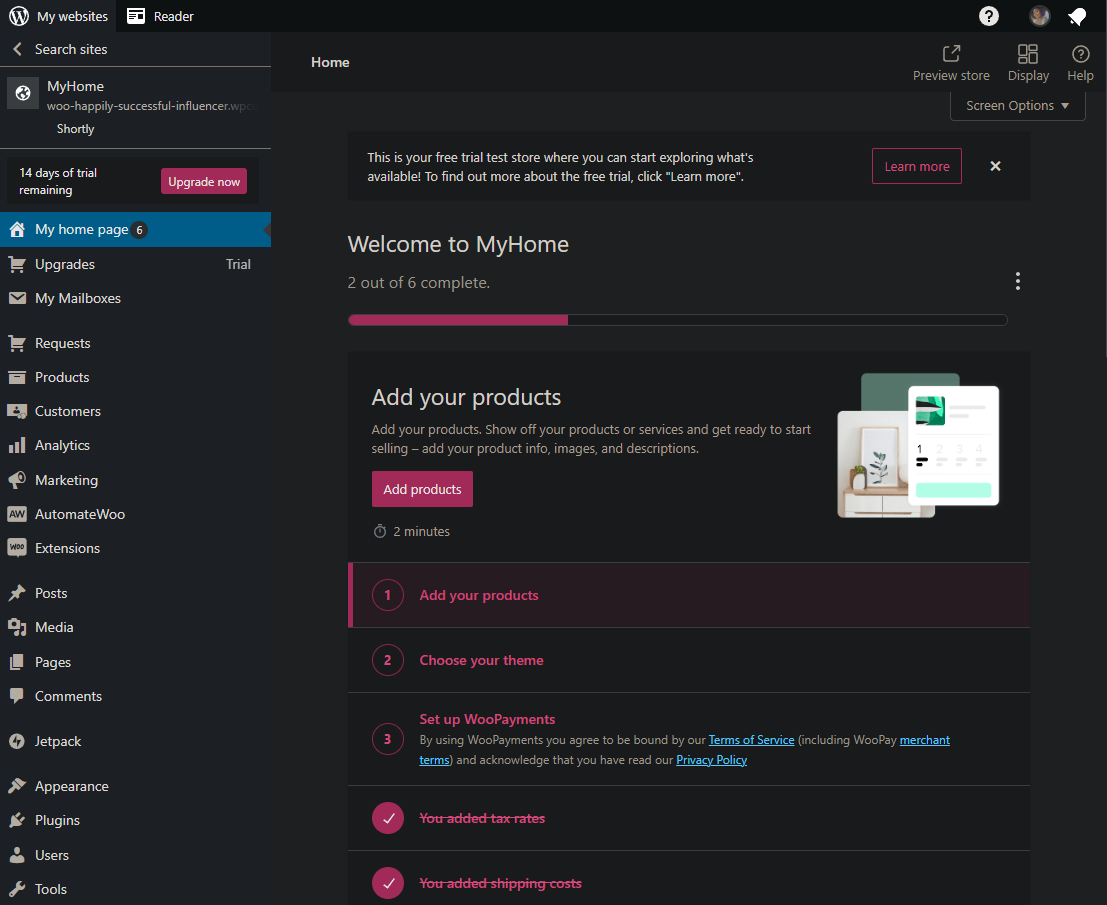
Task: Click completed checkmark for tax rates
Action: [388, 818]
